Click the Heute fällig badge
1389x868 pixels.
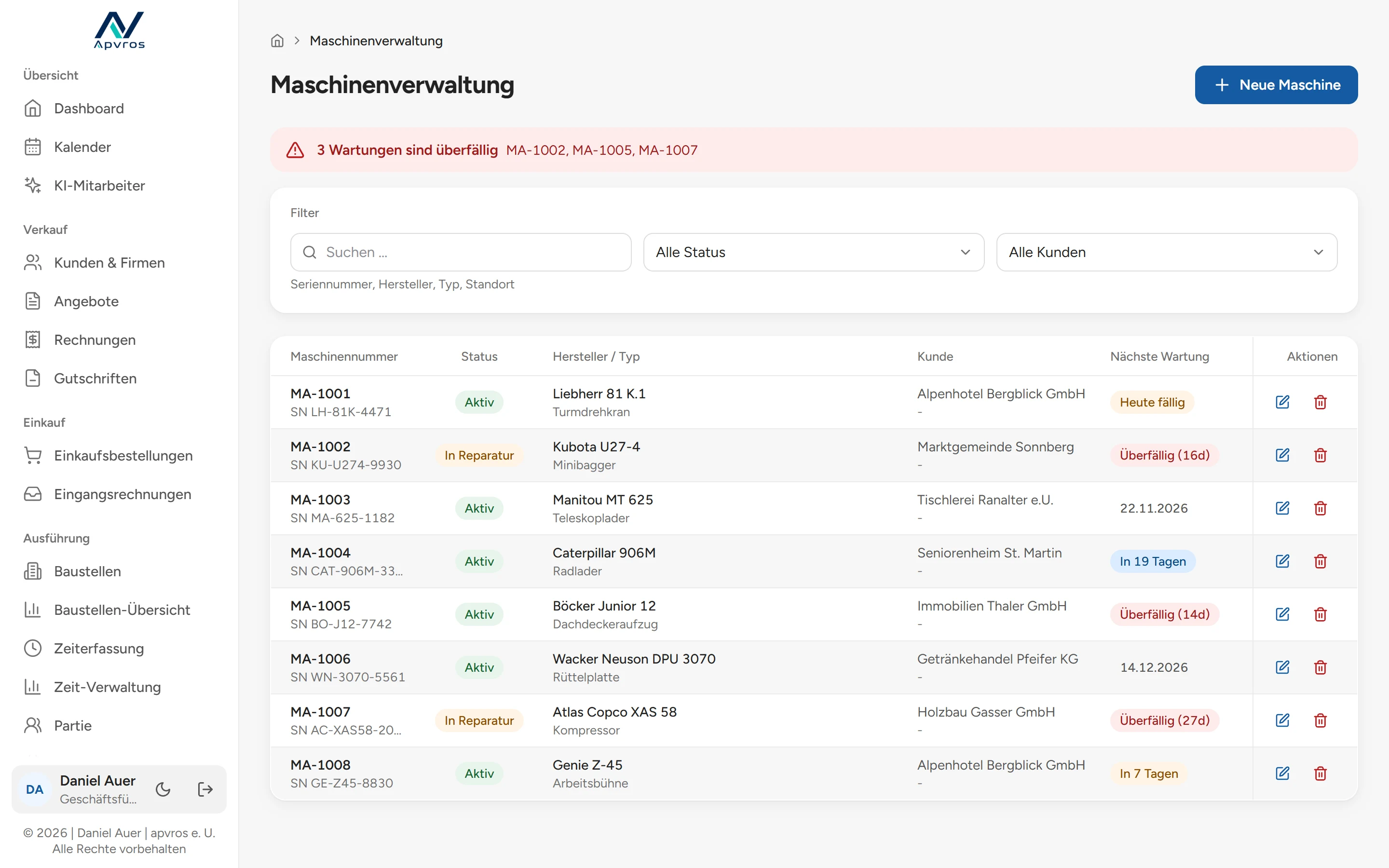pos(1152,402)
